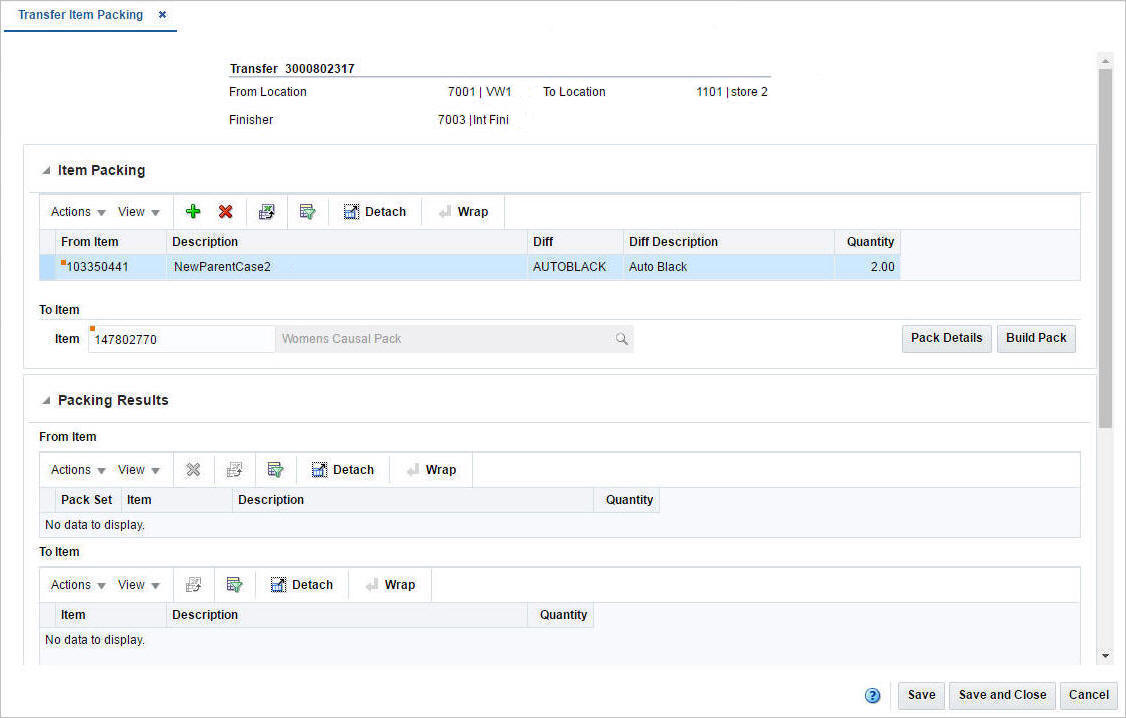Wrap text in Item Packing table
This screenshot has width=1126, height=718.
point(463,212)
